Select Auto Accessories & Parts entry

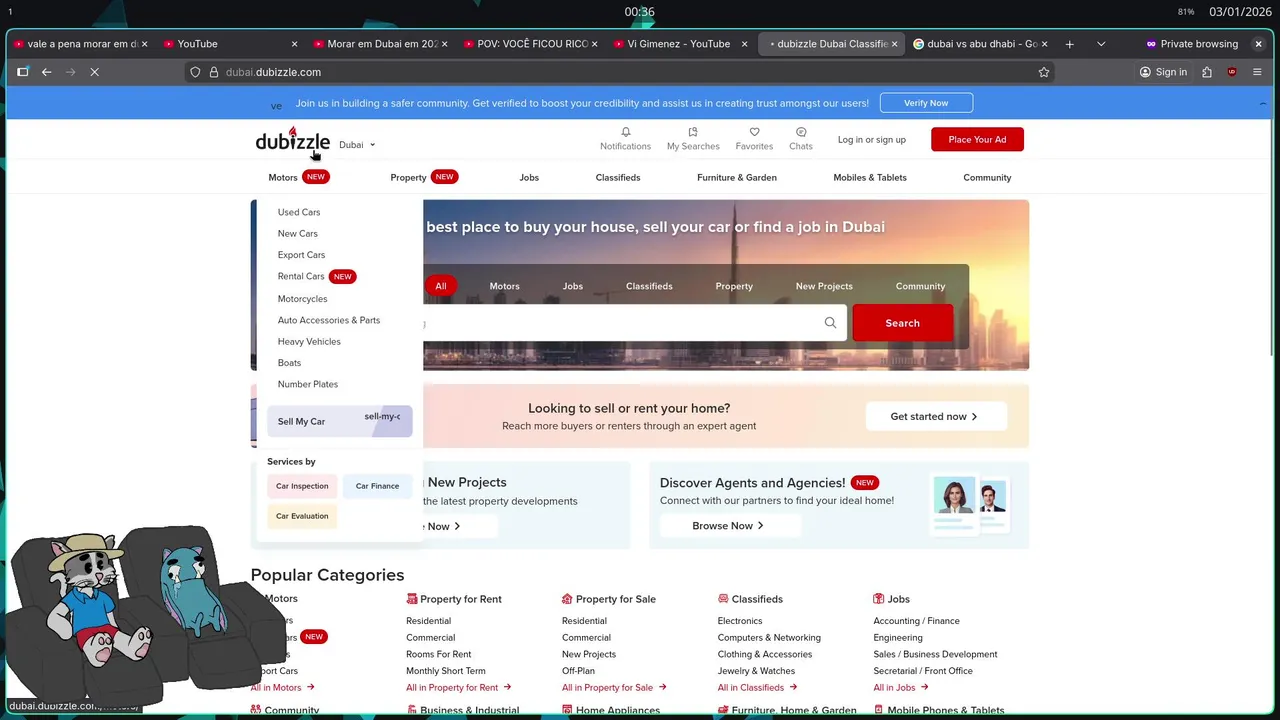329,320
